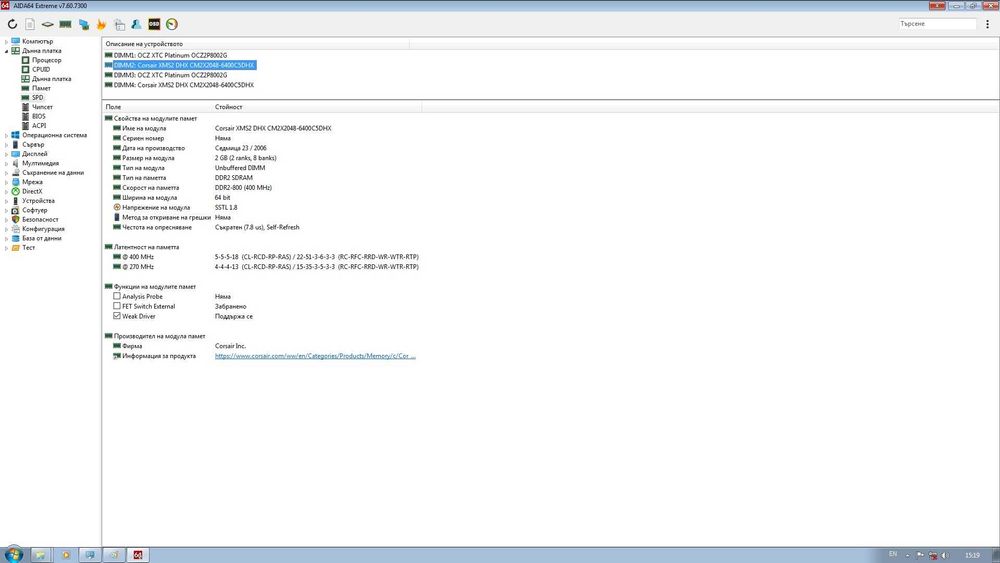Toggle the Weak Driver checkbox
This screenshot has height=563, width=1000.
pyautogui.click(x=117, y=316)
